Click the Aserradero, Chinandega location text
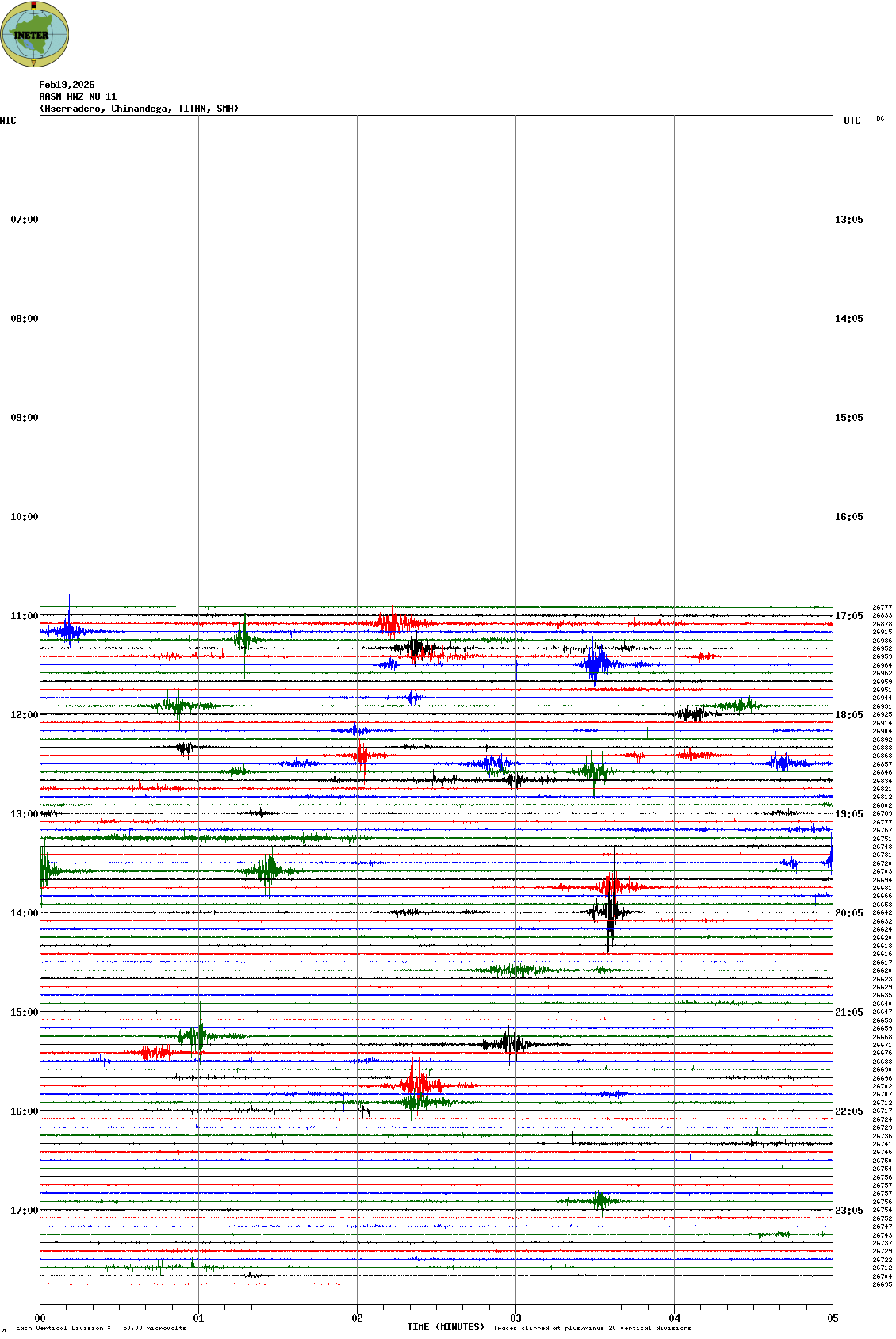 pyautogui.click(x=139, y=109)
